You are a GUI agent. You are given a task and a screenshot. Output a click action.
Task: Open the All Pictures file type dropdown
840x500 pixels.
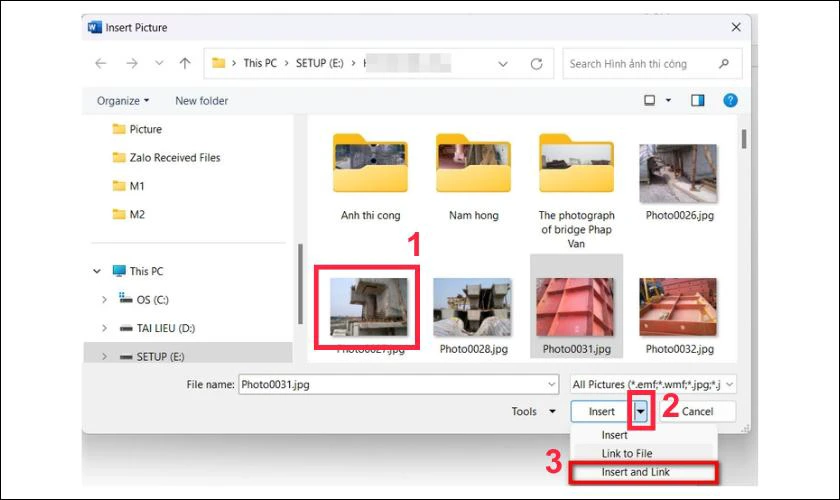(x=653, y=384)
